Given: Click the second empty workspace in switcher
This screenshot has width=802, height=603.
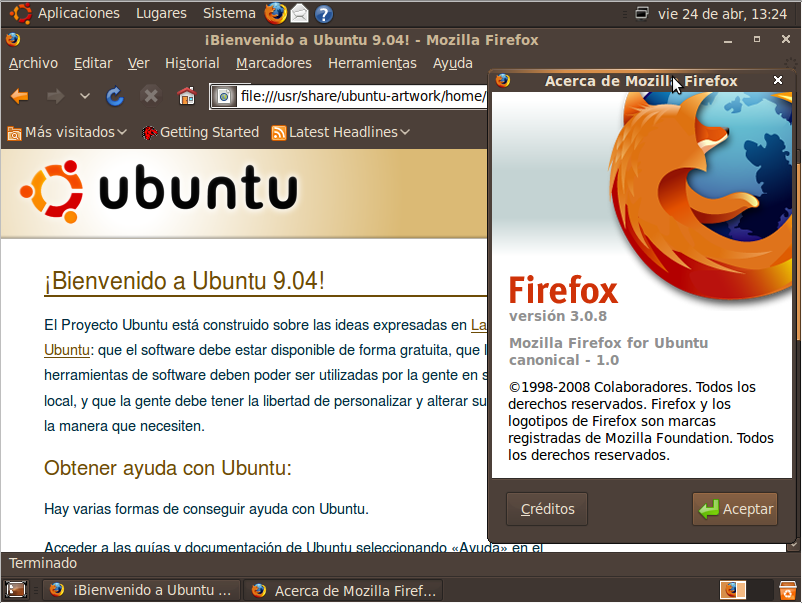Looking at the screenshot, I should pos(759,590).
